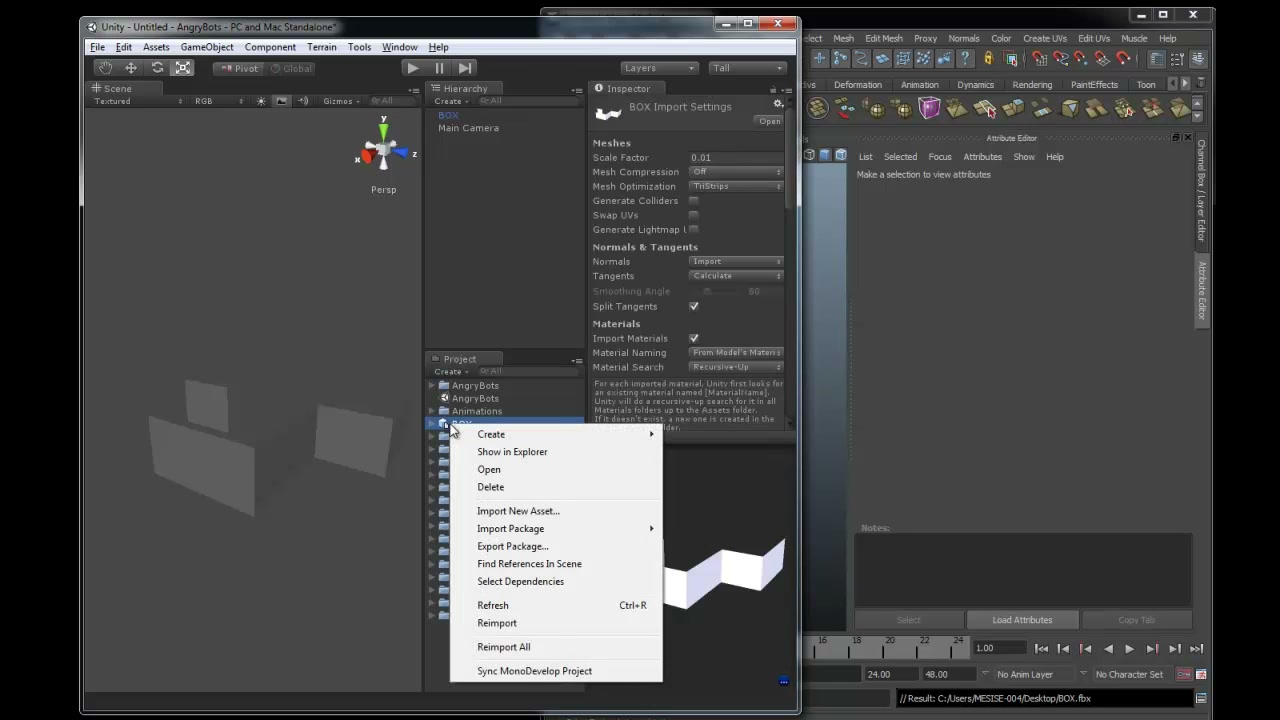Choose Reimport All in context menu

click(556, 647)
